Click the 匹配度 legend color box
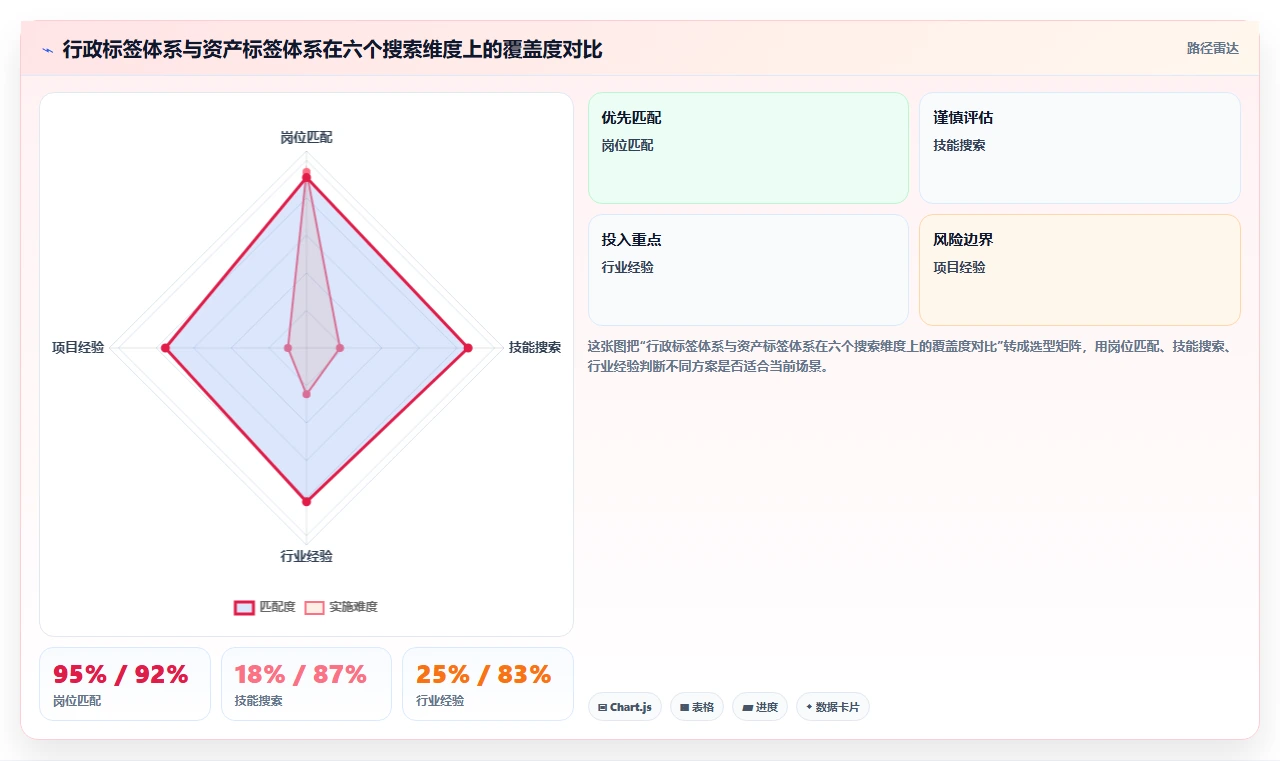Screen dimensions: 1280x761 pos(244,607)
